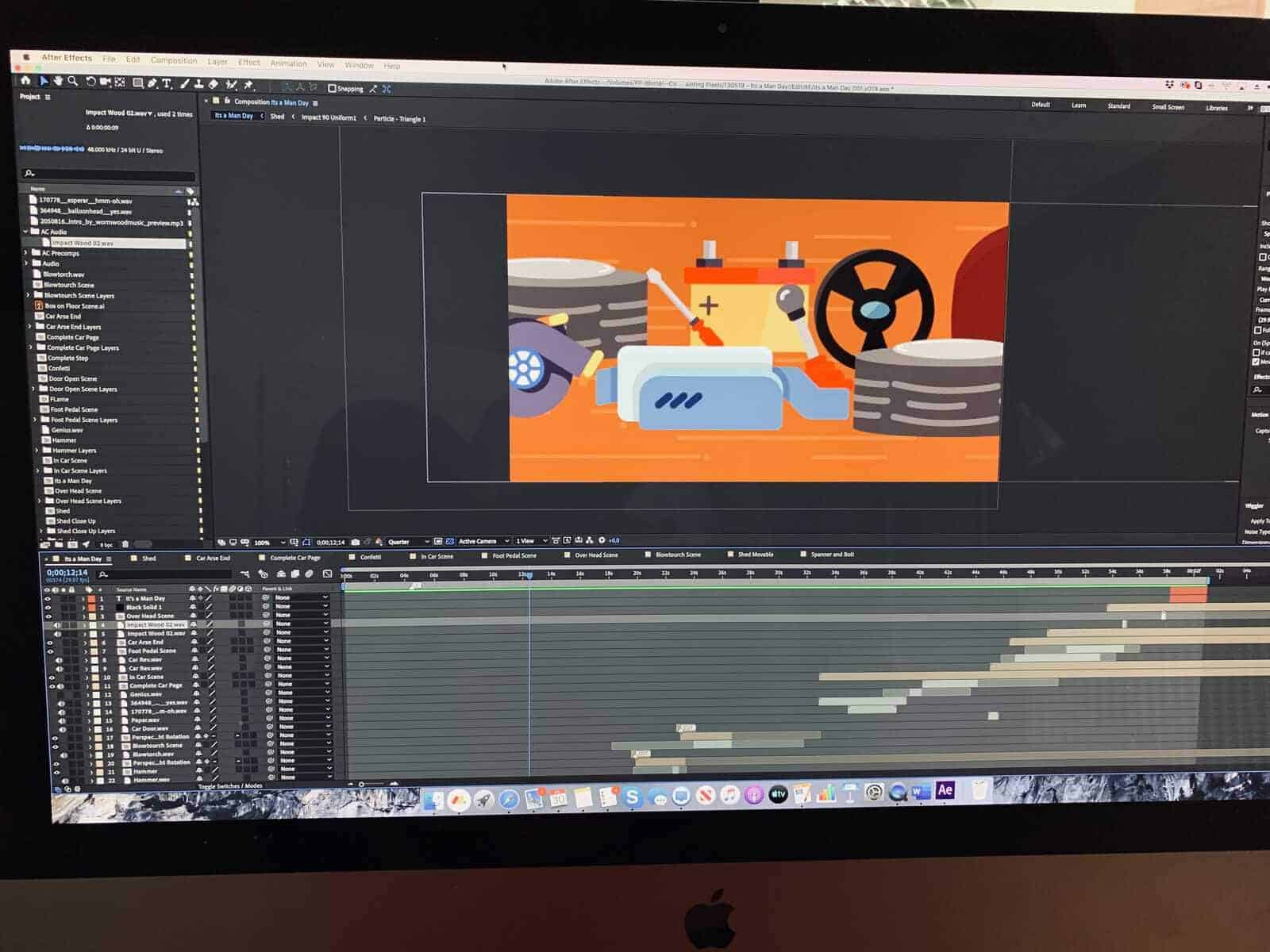
Task: Click the project panel search field
Action: click(110, 174)
